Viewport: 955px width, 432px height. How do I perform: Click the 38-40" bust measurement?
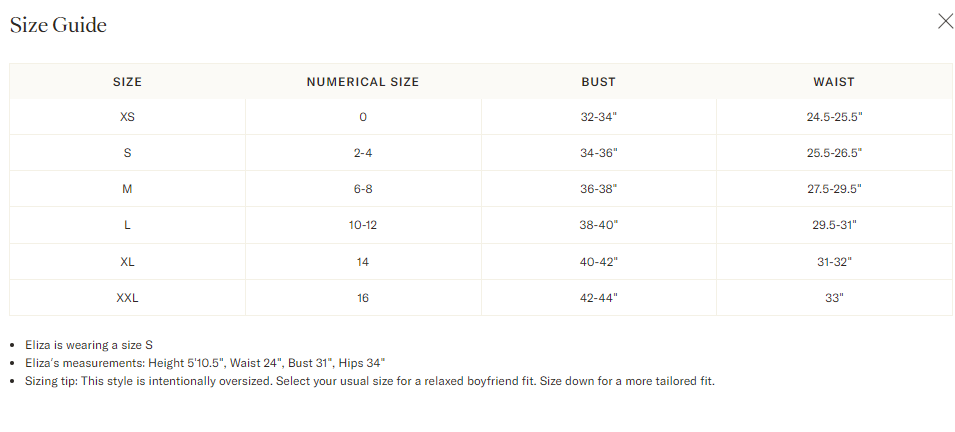coord(598,225)
